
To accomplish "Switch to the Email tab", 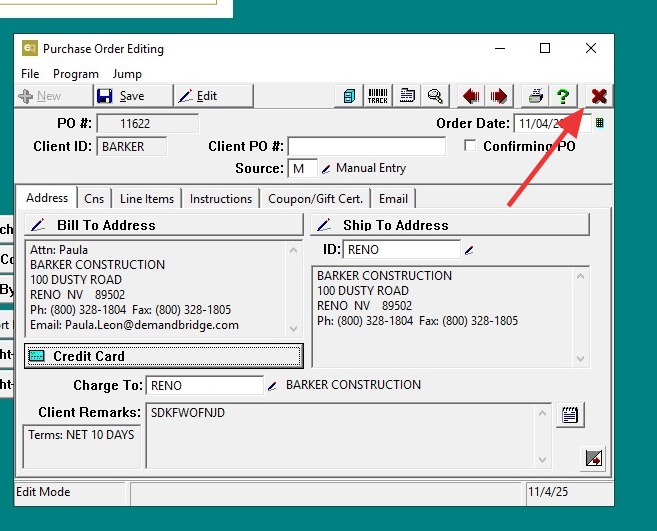I will [393, 199].
